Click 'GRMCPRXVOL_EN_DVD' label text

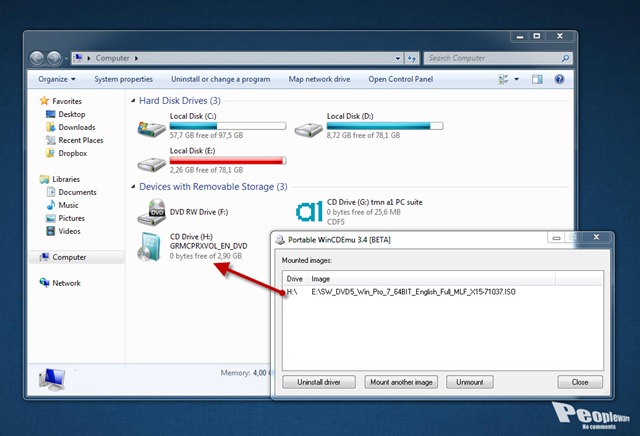tap(209, 246)
